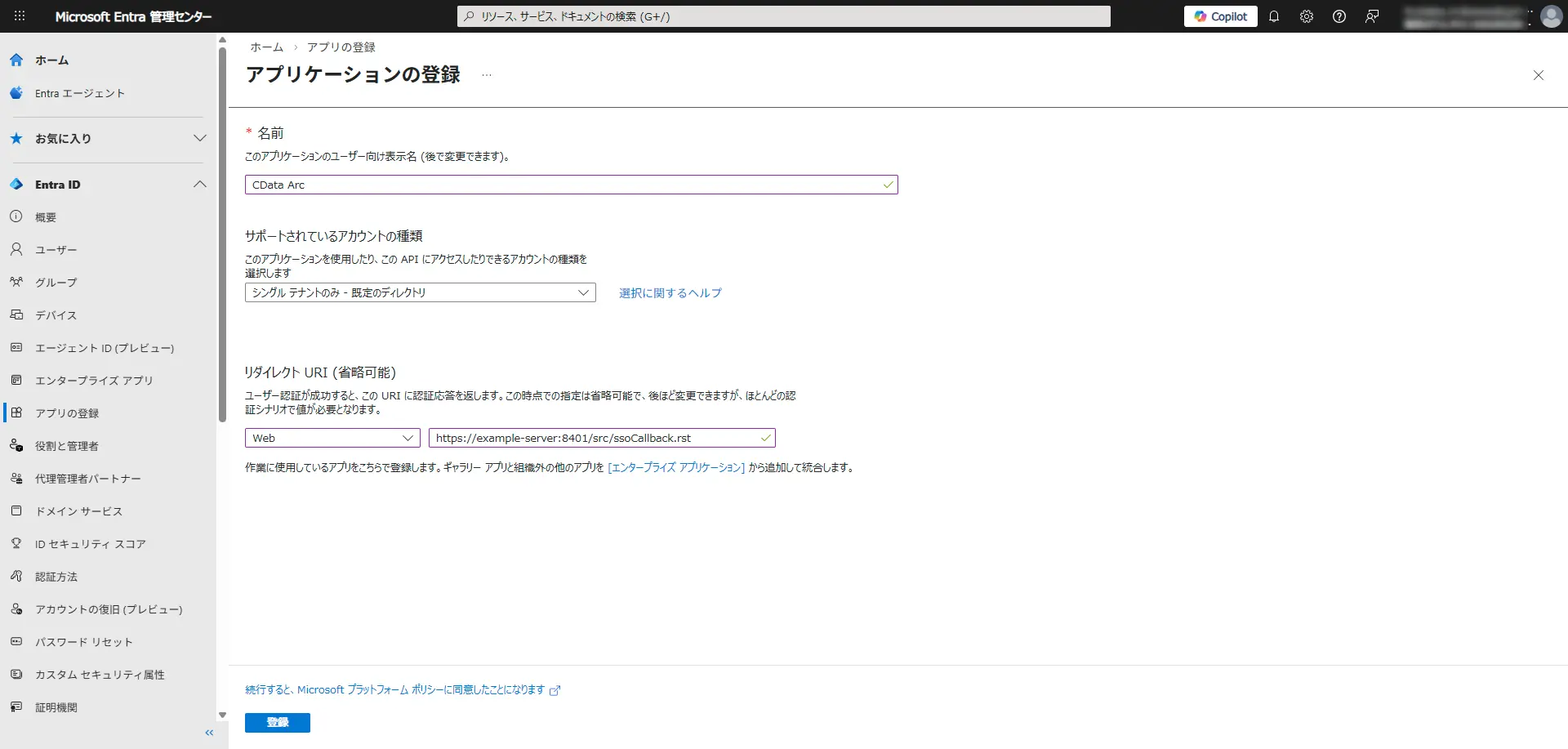
Task: Open the more options ellipsis beside title
Action: [x=487, y=75]
